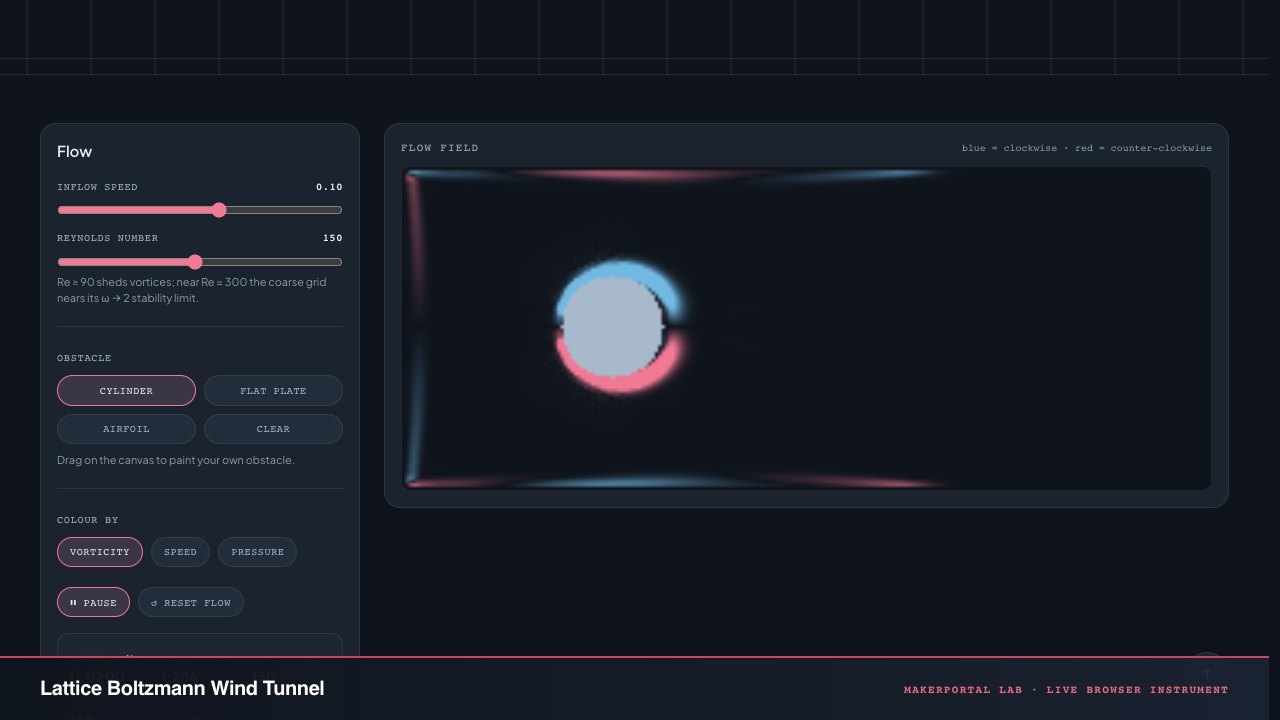Viewport: 1280px width, 720px height.
Task: Click the Flow panel heading
Action: pyautogui.click(x=74, y=152)
